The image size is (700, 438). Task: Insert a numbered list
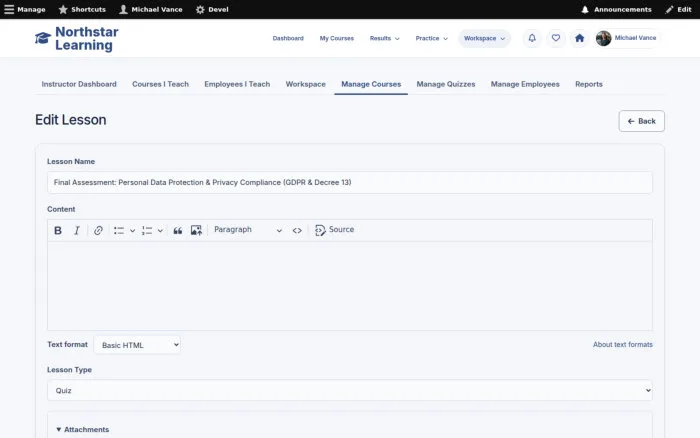[147, 230]
